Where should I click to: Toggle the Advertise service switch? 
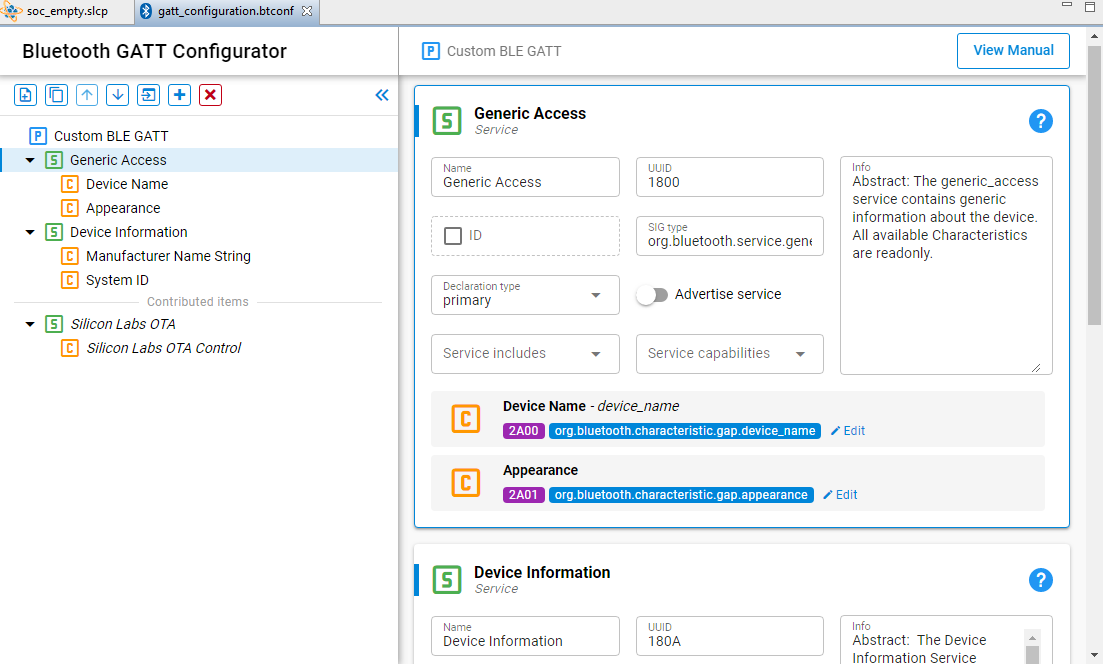point(653,294)
